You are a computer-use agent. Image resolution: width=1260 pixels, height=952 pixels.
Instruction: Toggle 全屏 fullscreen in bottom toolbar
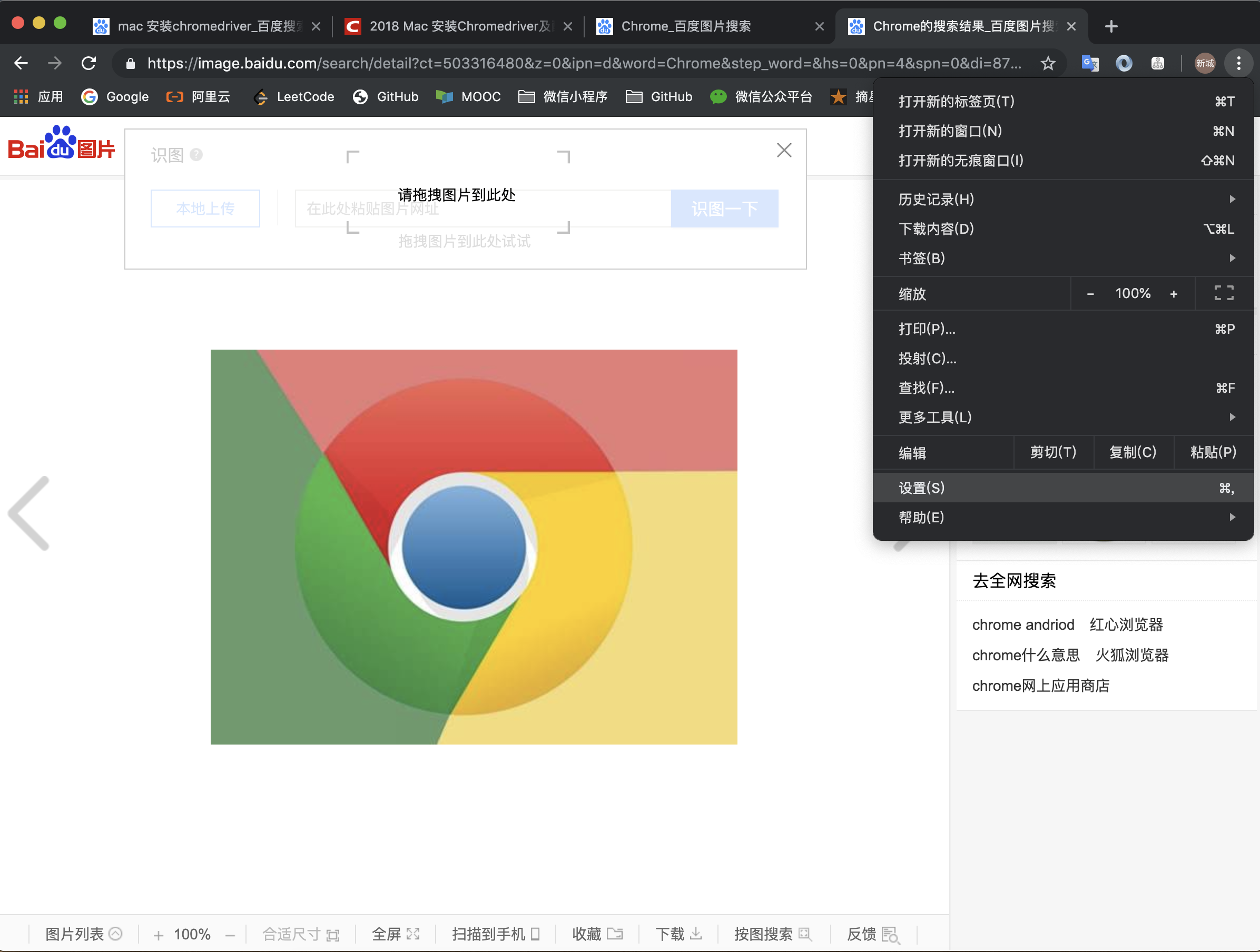click(x=396, y=934)
